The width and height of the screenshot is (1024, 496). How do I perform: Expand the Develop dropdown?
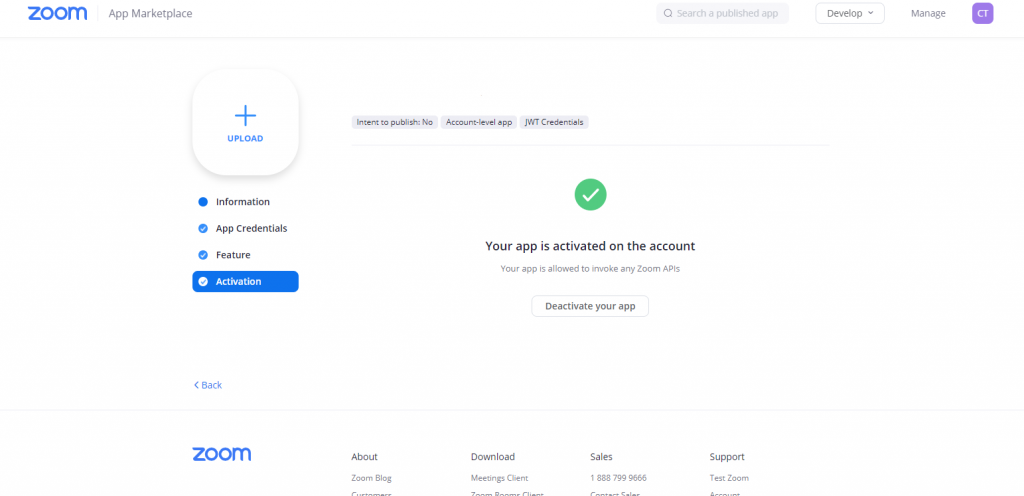(849, 13)
